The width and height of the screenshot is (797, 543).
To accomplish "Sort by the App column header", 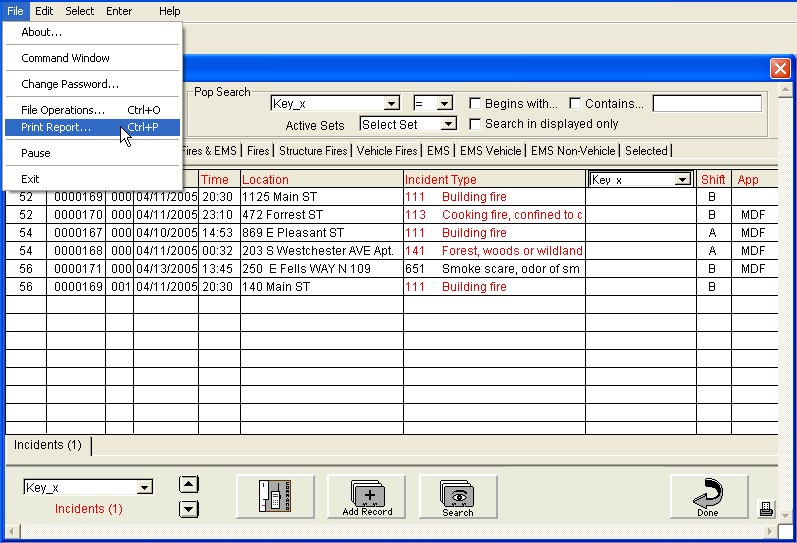I will 754,179.
